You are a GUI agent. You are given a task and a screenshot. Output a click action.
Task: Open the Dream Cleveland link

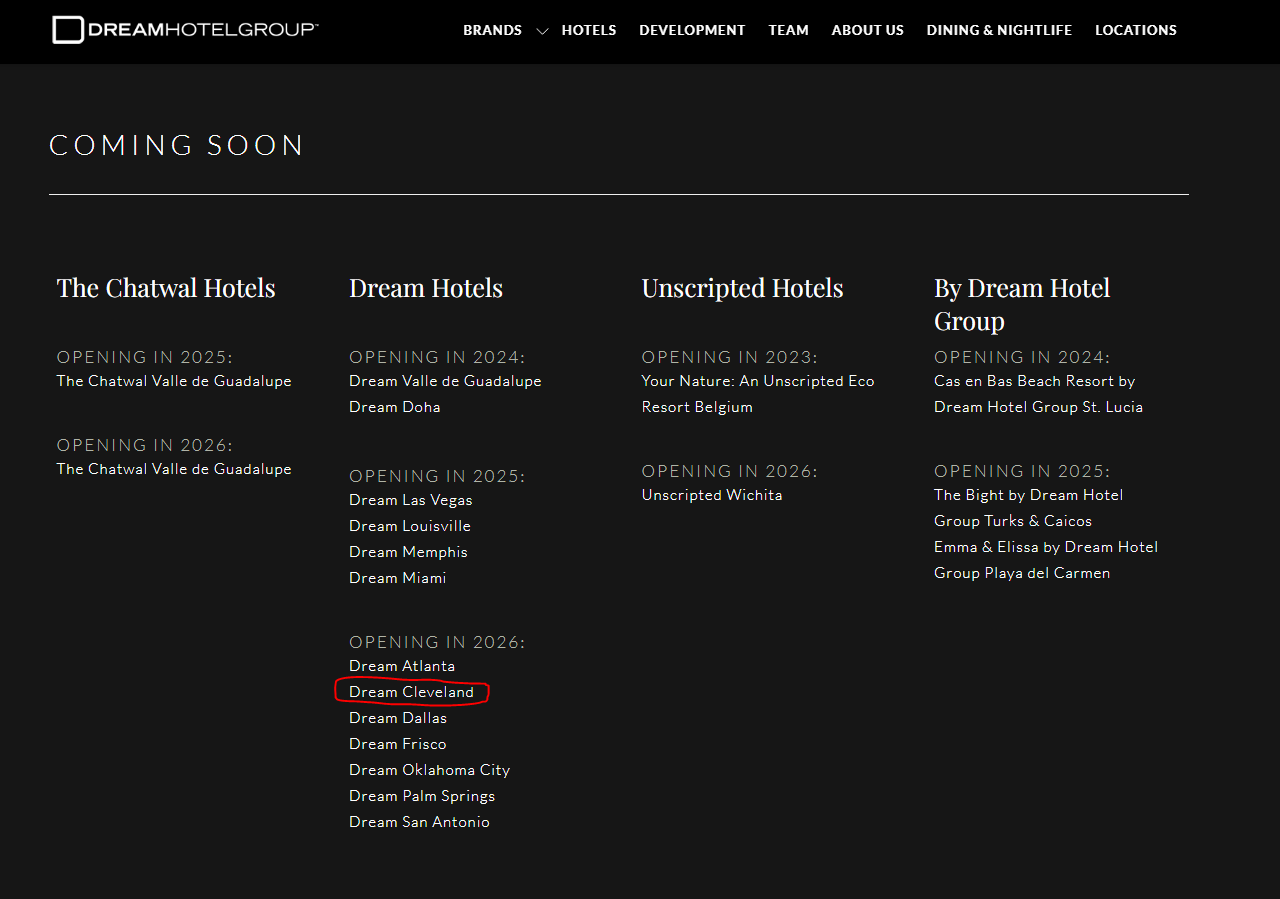click(411, 692)
